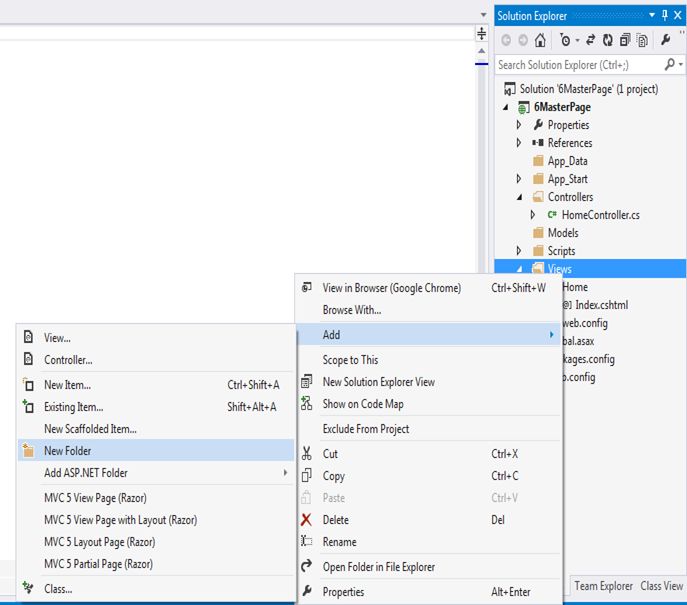This screenshot has height=605, width=687.
Task: Choose View... in Add submenu
Action: [156, 338]
